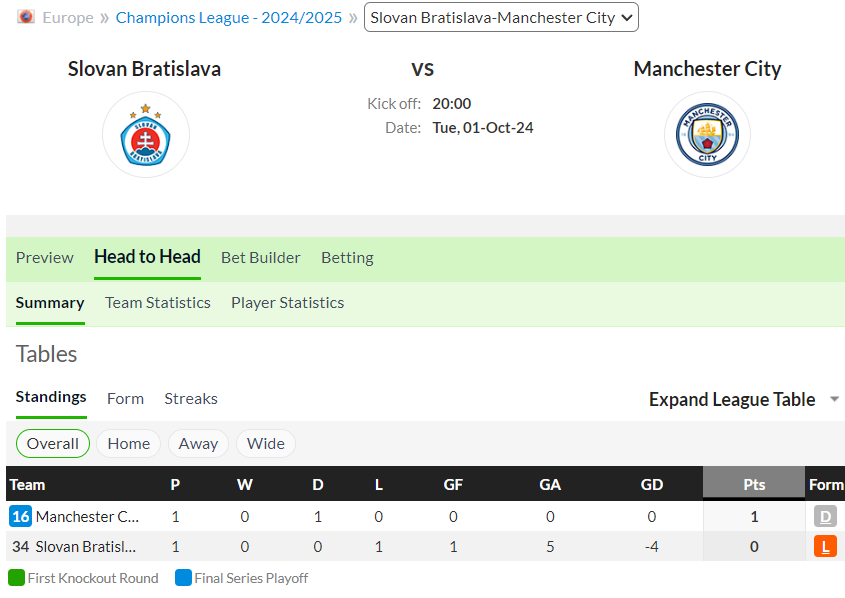The height and width of the screenshot is (598, 845).
Task: Click the blue Final Series Playoff legend square
Action: (x=183, y=578)
